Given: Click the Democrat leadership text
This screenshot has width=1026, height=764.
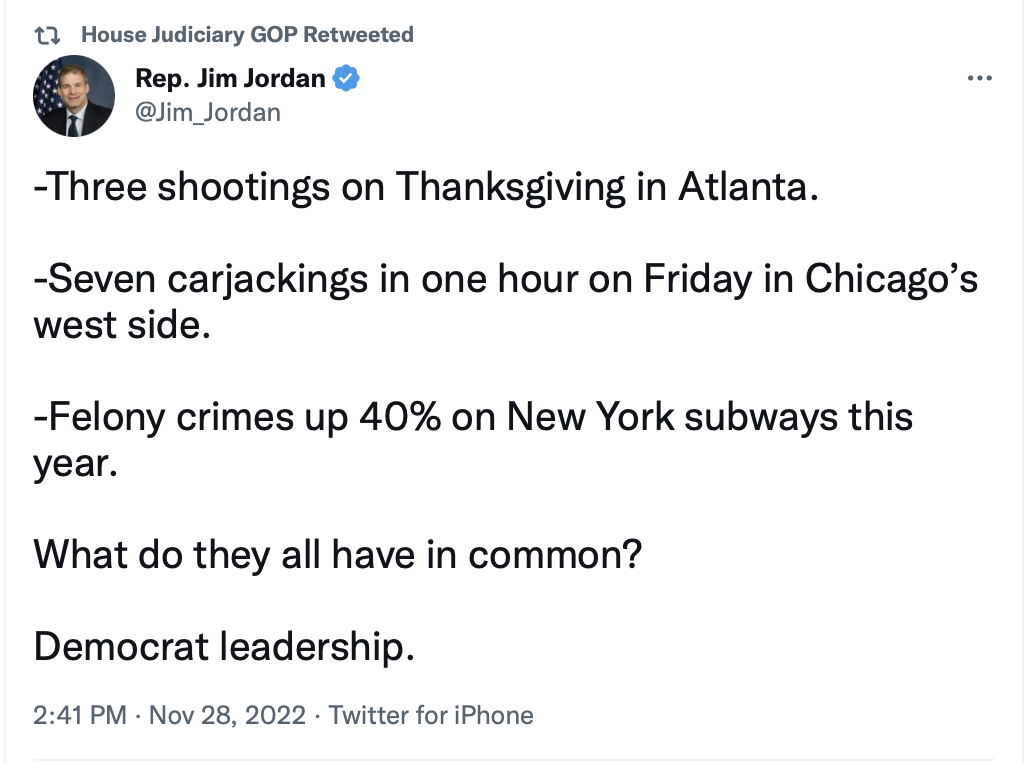Looking at the screenshot, I should coord(223,646).
